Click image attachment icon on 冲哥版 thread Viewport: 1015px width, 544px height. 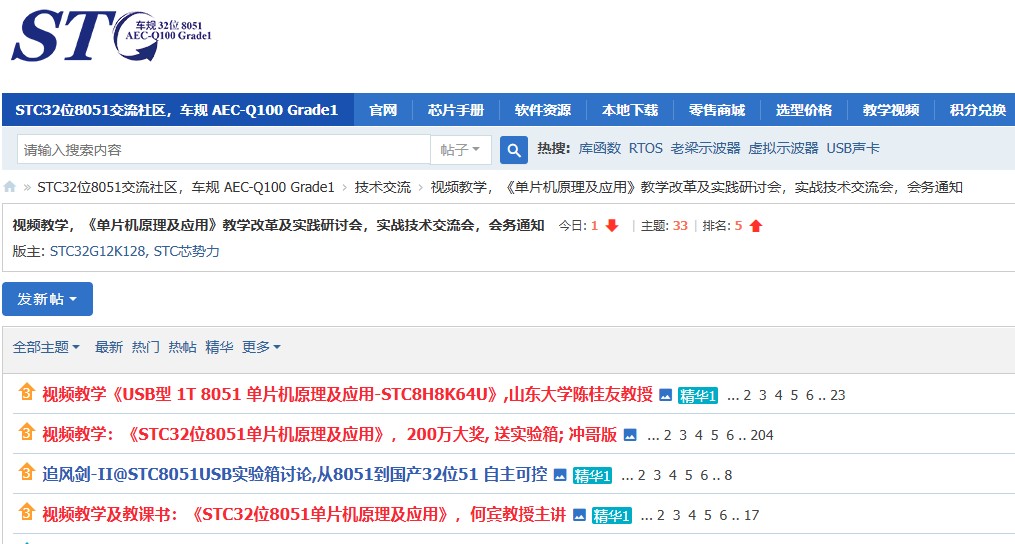pos(630,435)
